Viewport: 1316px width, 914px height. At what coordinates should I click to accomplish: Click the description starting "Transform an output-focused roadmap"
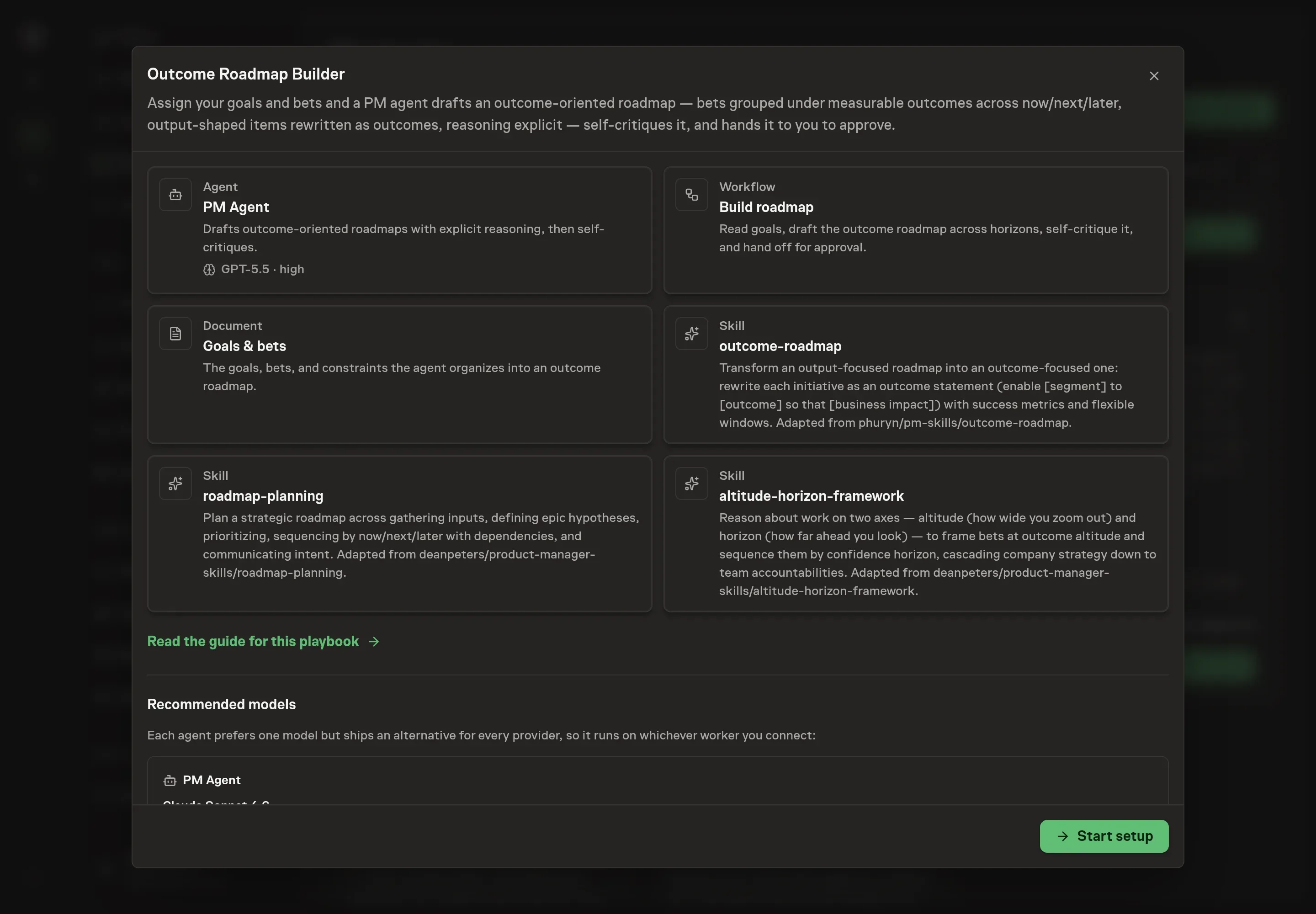pos(927,395)
